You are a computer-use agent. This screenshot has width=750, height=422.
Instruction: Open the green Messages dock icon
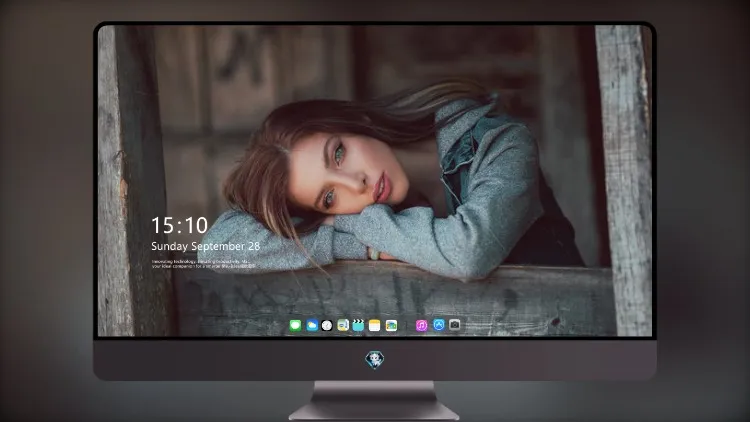295,325
